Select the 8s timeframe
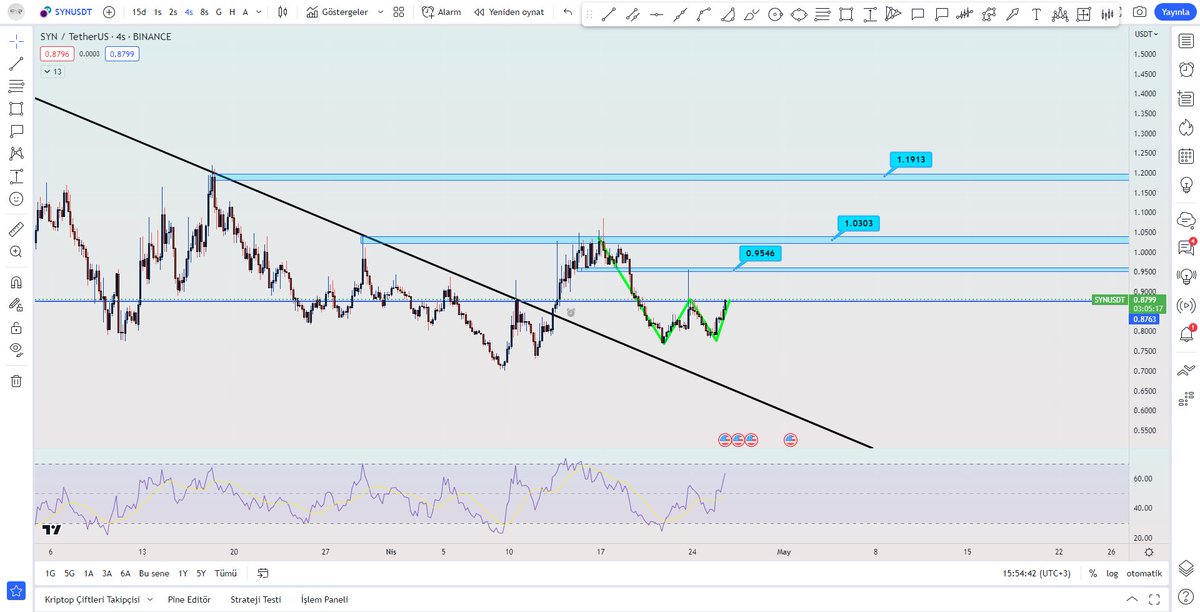The width and height of the screenshot is (1200, 612). pos(204,12)
